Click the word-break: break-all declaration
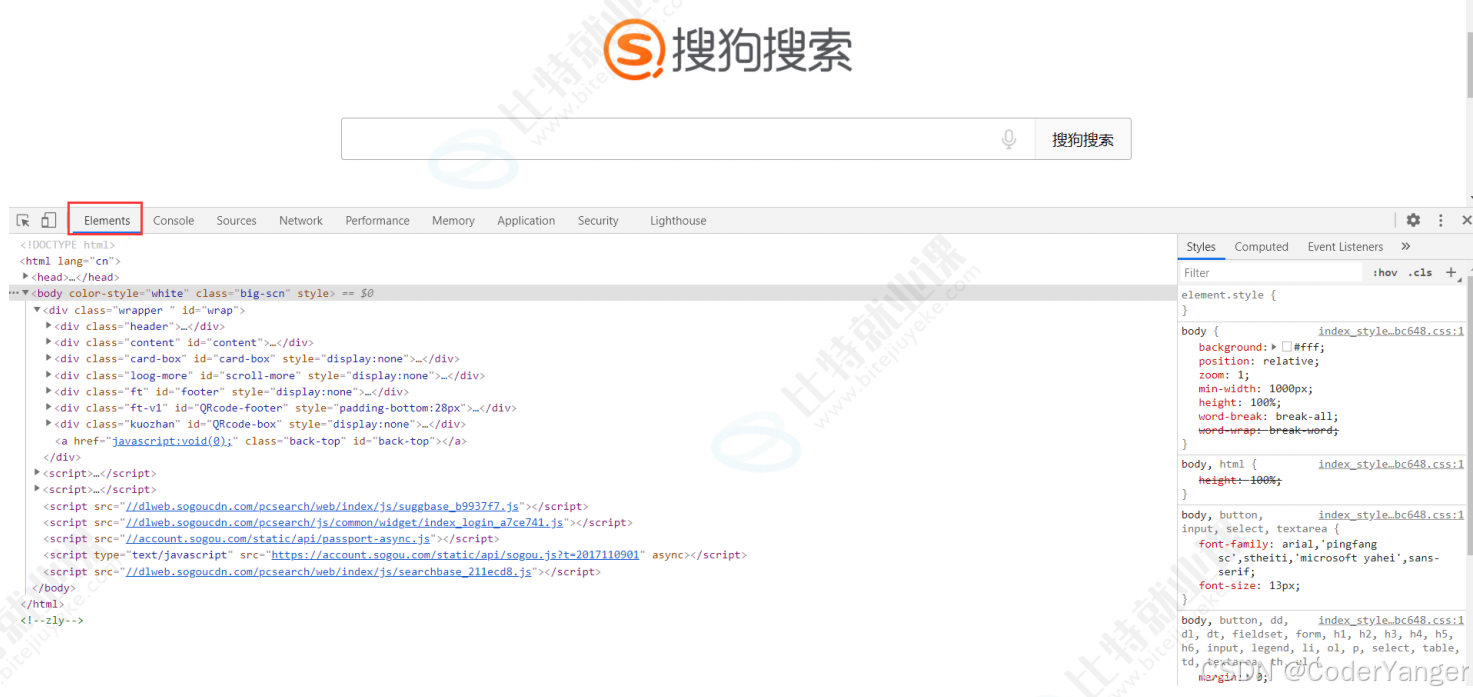The height and width of the screenshot is (697, 1473). (1268, 417)
